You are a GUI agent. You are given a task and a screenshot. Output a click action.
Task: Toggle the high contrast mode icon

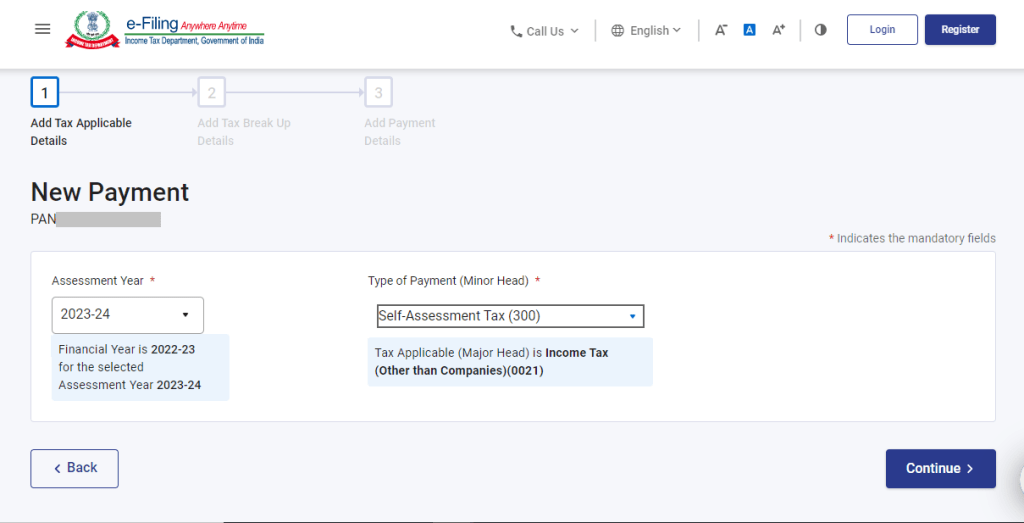[x=821, y=30]
